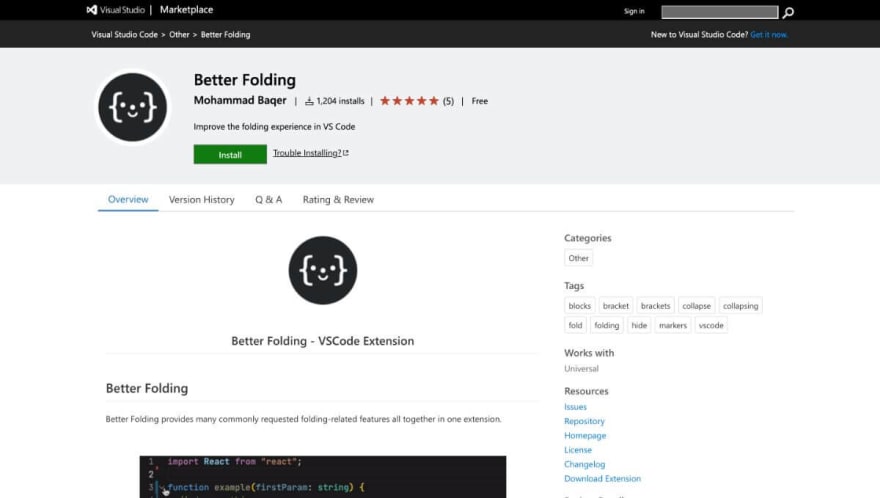Click the Download Extension link

coord(602,479)
